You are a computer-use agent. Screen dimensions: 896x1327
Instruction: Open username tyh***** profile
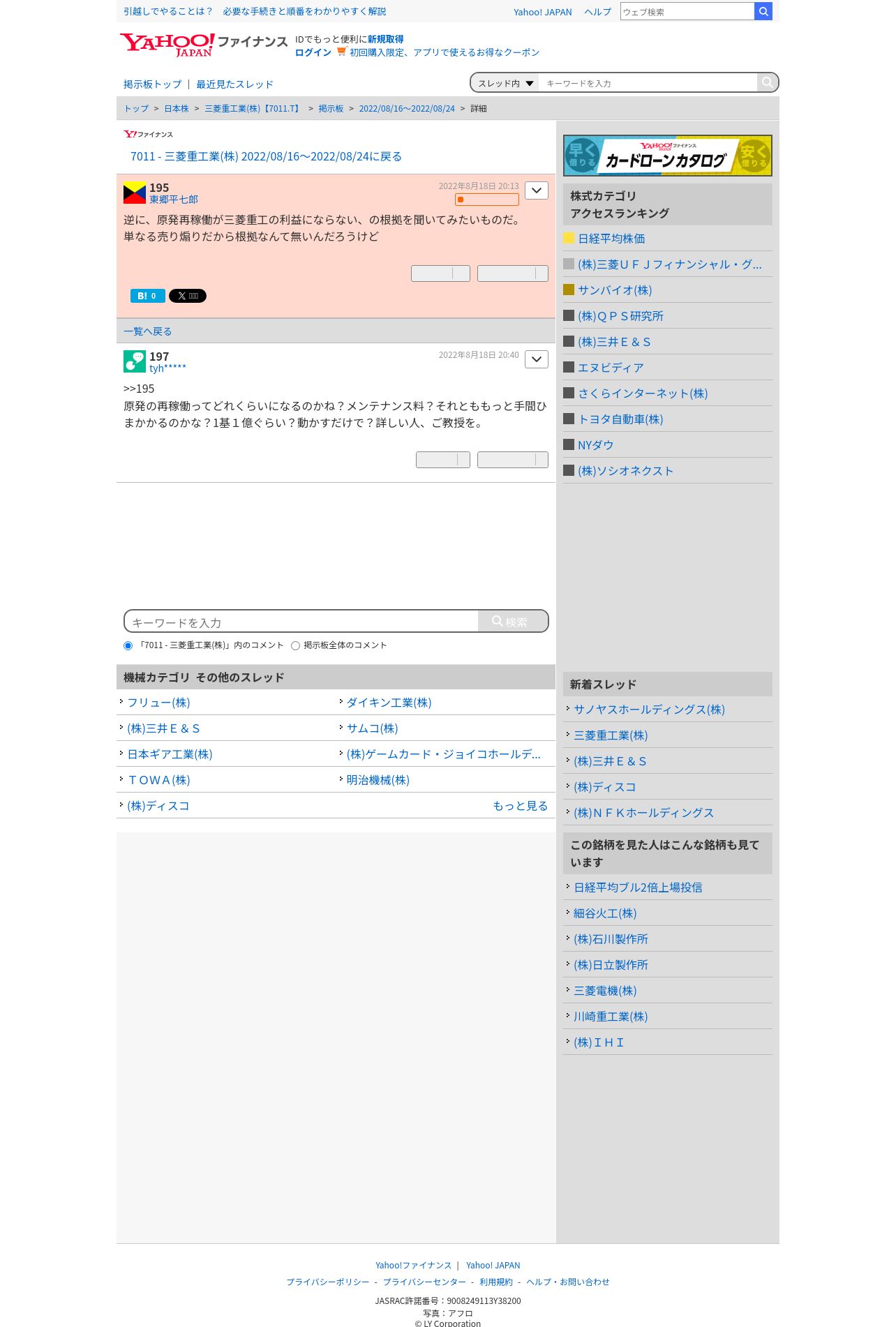pos(167,368)
